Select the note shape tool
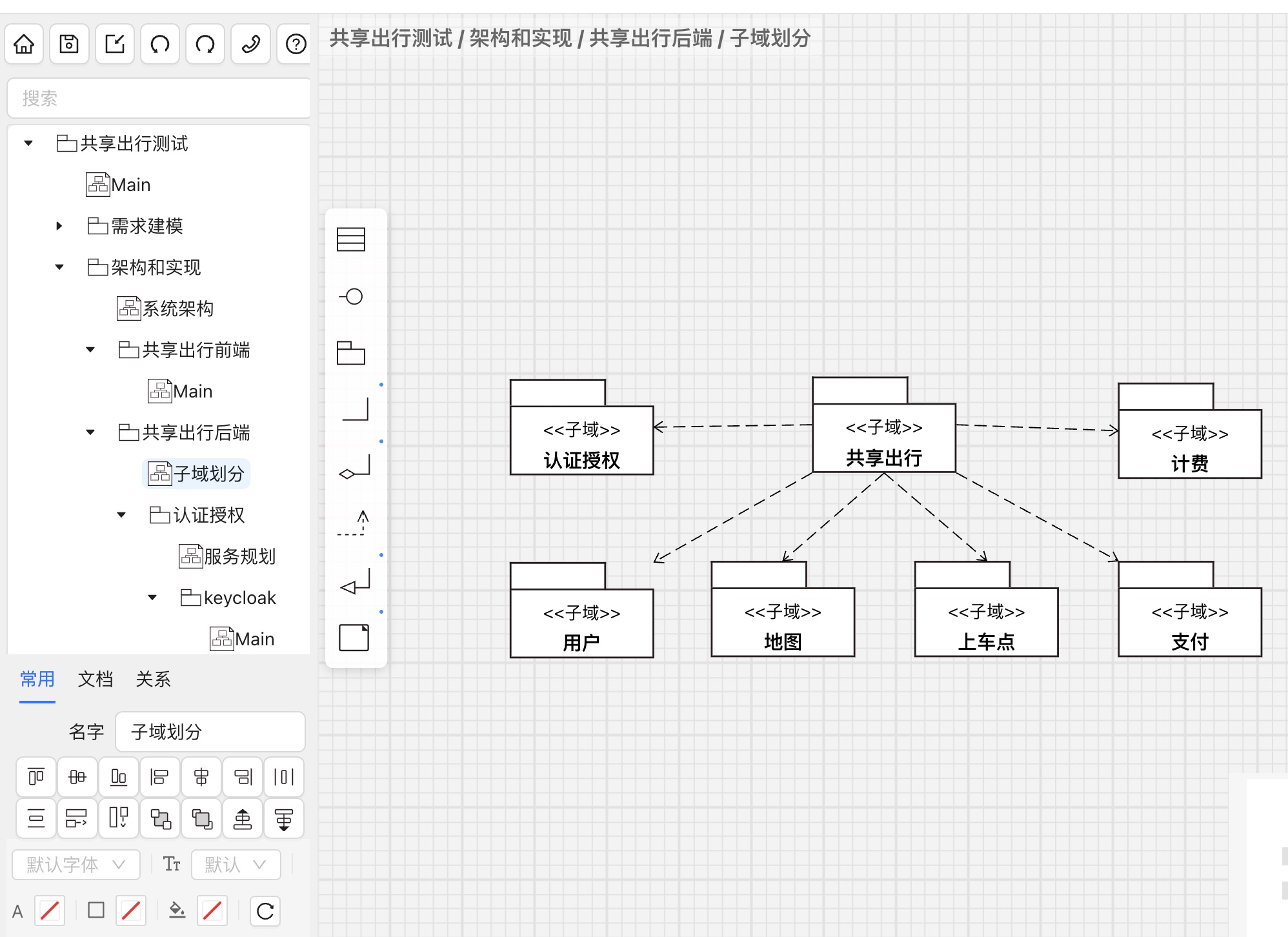 tap(354, 638)
